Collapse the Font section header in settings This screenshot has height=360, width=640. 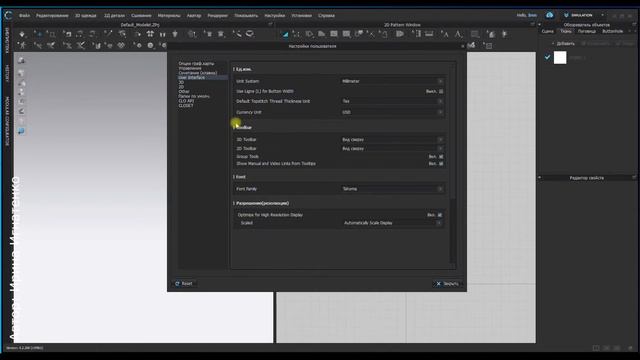click(240, 177)
